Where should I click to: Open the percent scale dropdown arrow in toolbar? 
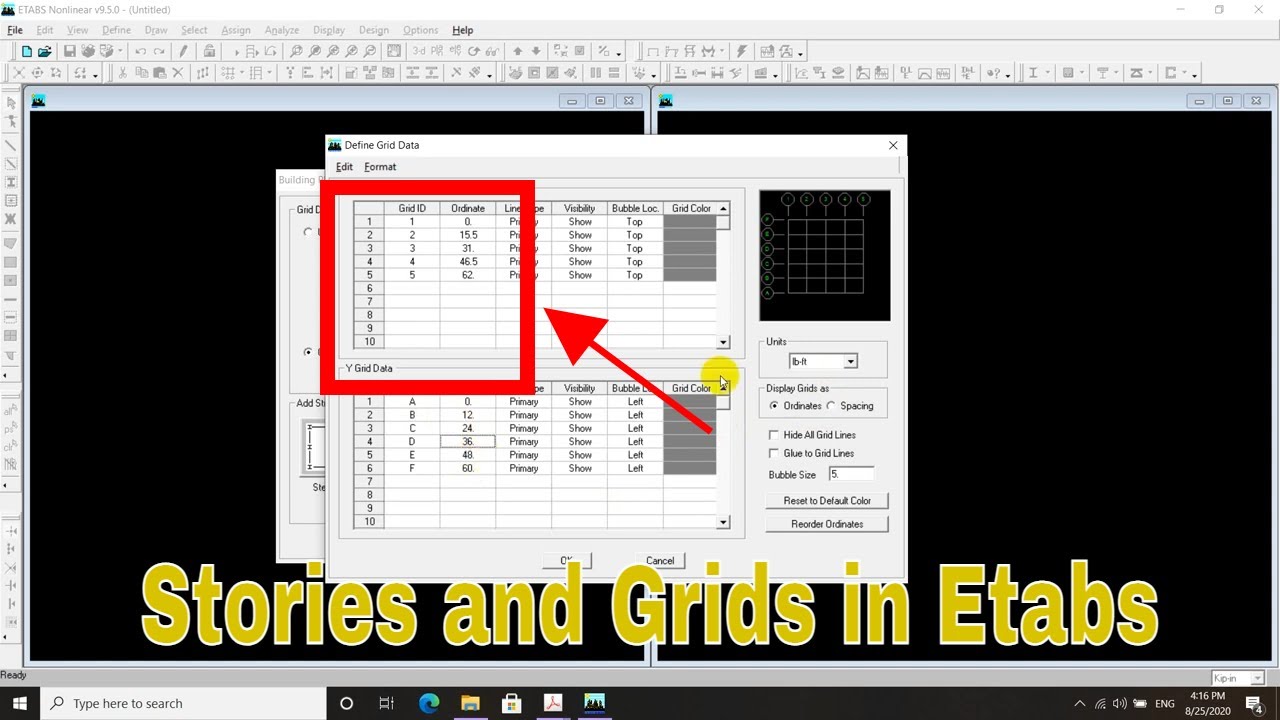coord(618,55)
